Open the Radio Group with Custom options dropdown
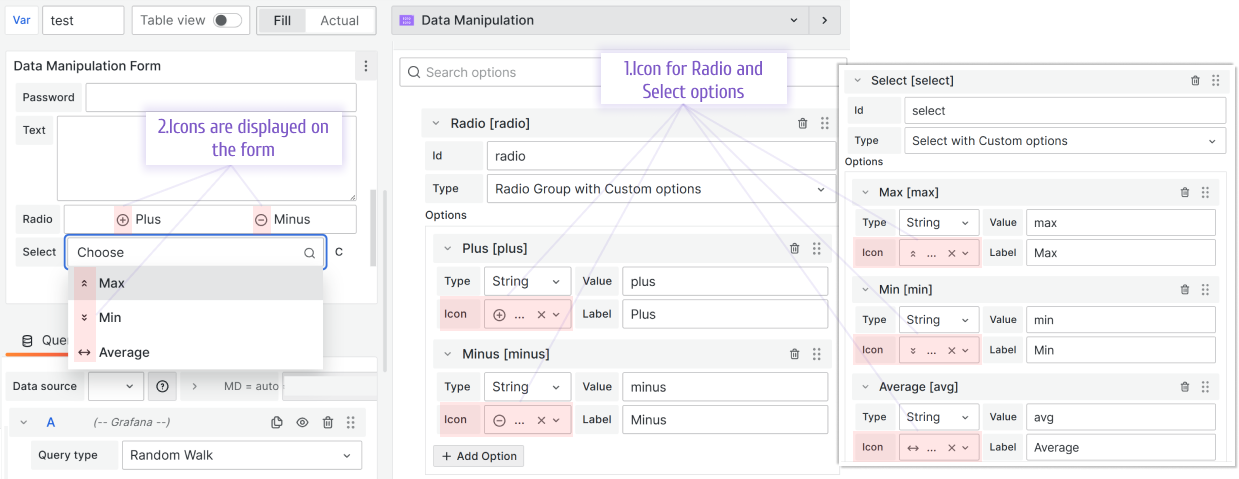The width and height of the screenshot is (1239, 479). click(660, 189)
